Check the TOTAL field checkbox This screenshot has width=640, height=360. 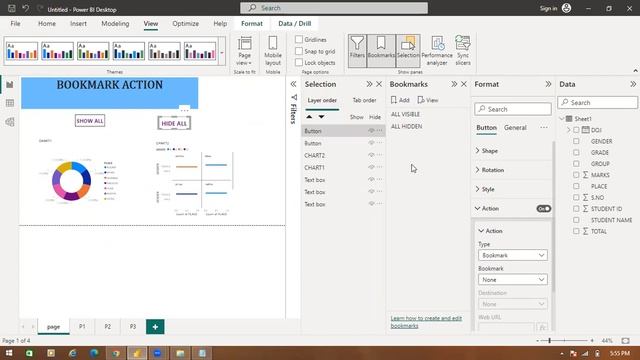click(576, 231)
